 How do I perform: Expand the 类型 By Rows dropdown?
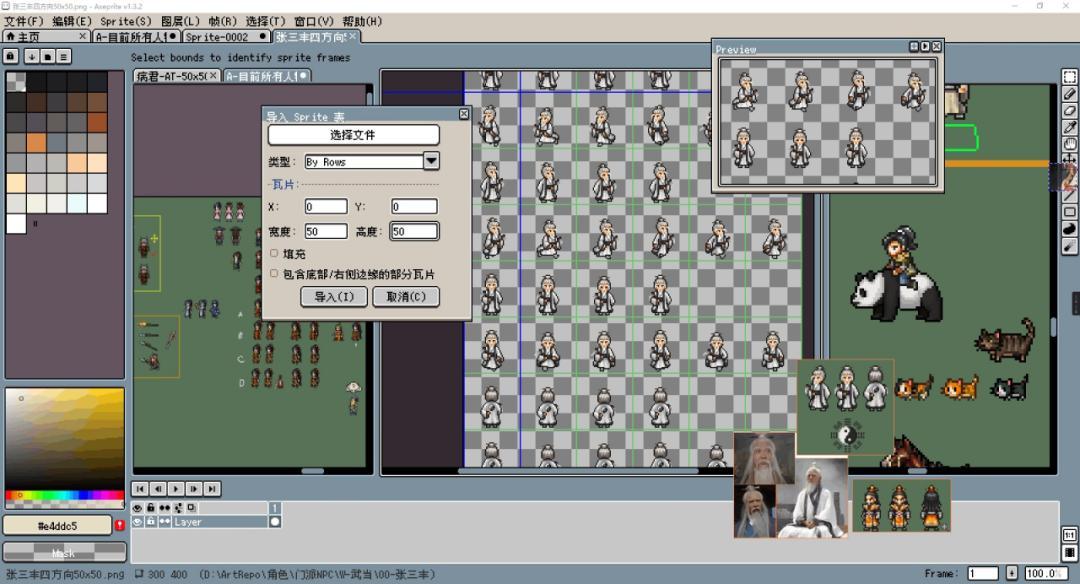pyautogui.click(x=431, y=161)
